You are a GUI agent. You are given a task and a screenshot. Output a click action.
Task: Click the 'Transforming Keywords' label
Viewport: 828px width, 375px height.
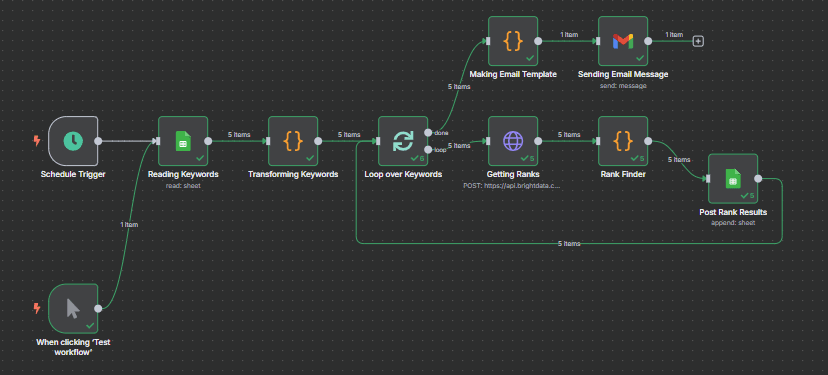click(x=293, y=174)
